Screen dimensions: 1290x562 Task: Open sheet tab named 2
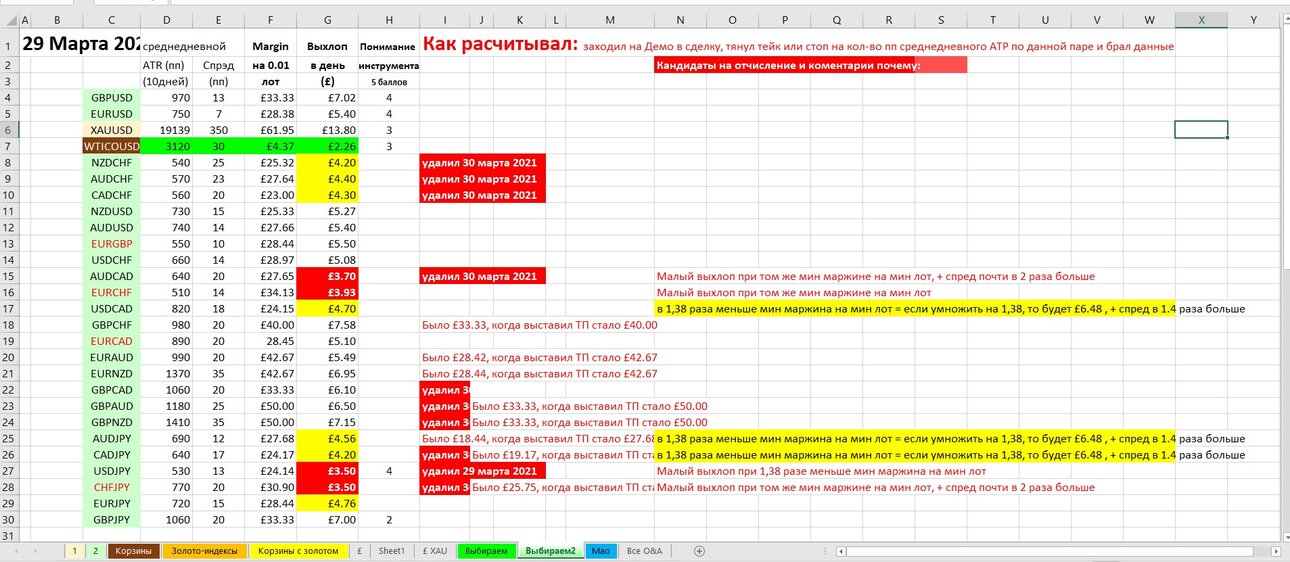click(x=96, y=551)
